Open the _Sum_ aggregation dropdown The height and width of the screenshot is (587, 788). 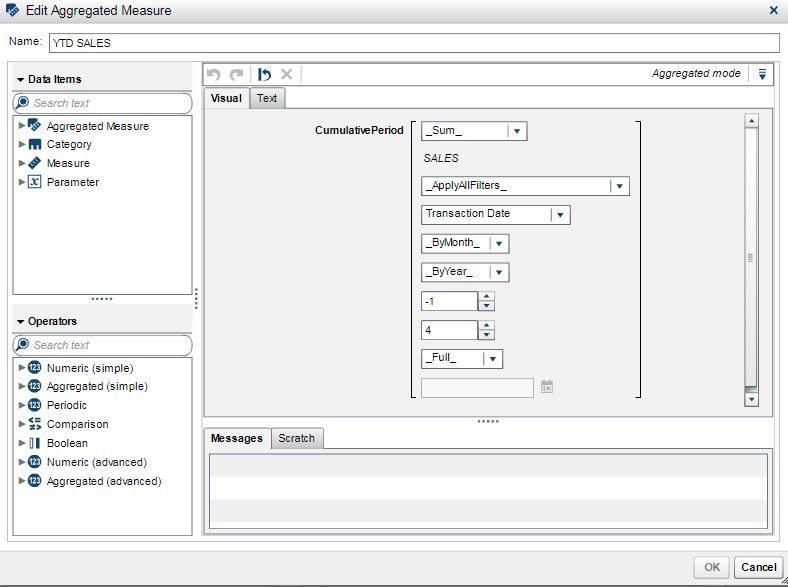(517, 131)
